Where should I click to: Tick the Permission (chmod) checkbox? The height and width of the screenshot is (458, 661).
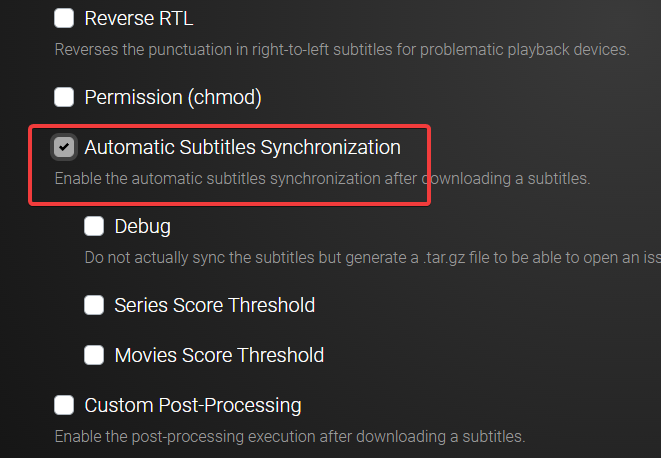coord(64,97)
